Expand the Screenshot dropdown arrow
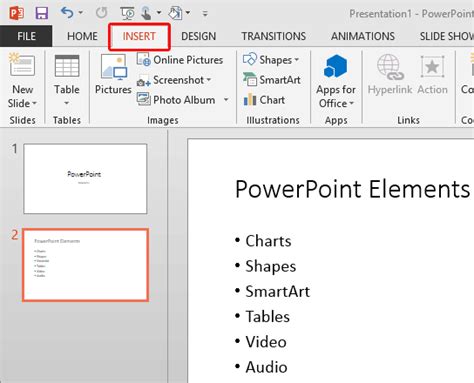 pyautogui.click(x=209, y=80)
